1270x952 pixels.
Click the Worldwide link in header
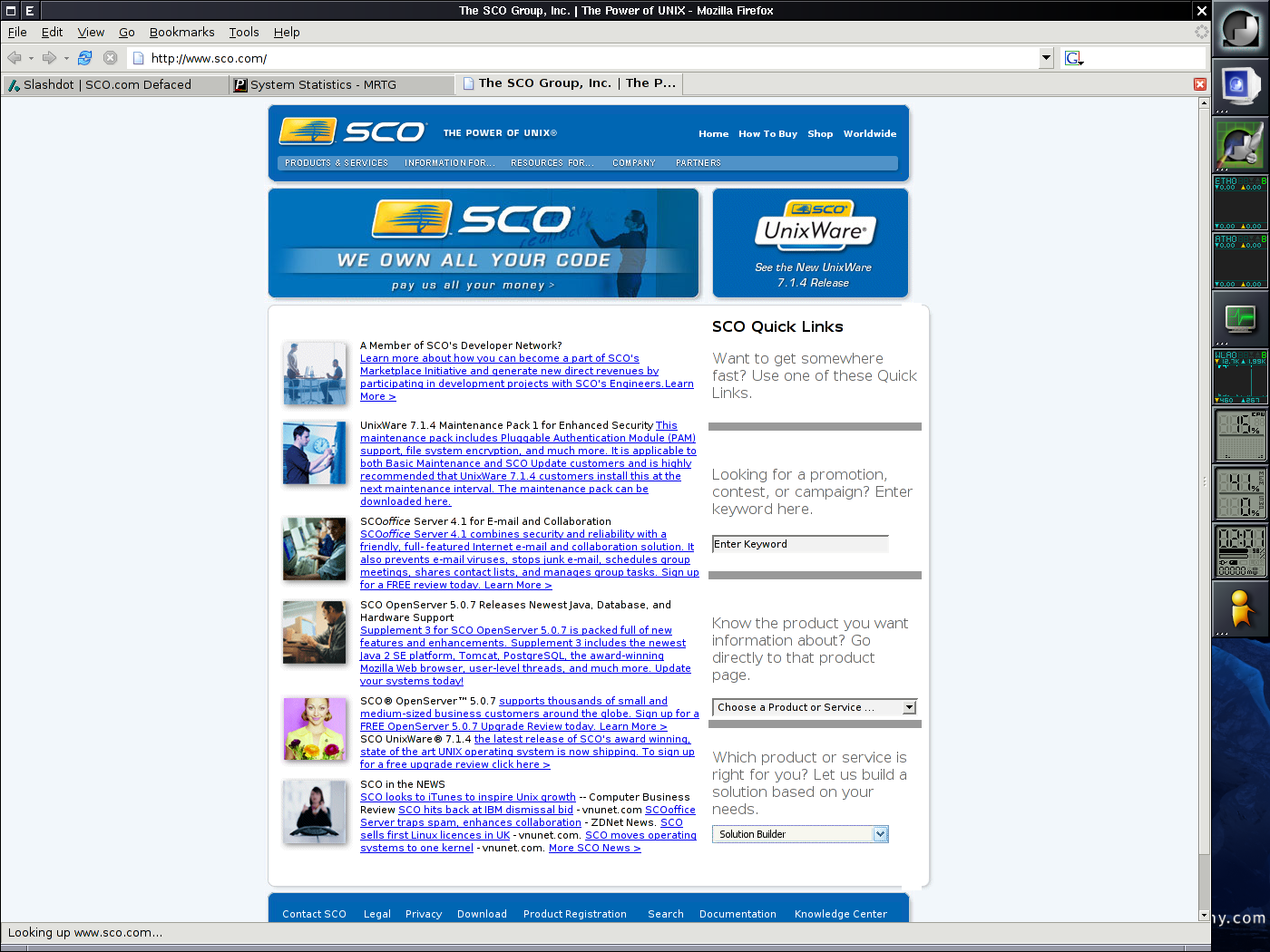(x=869, y=133)
